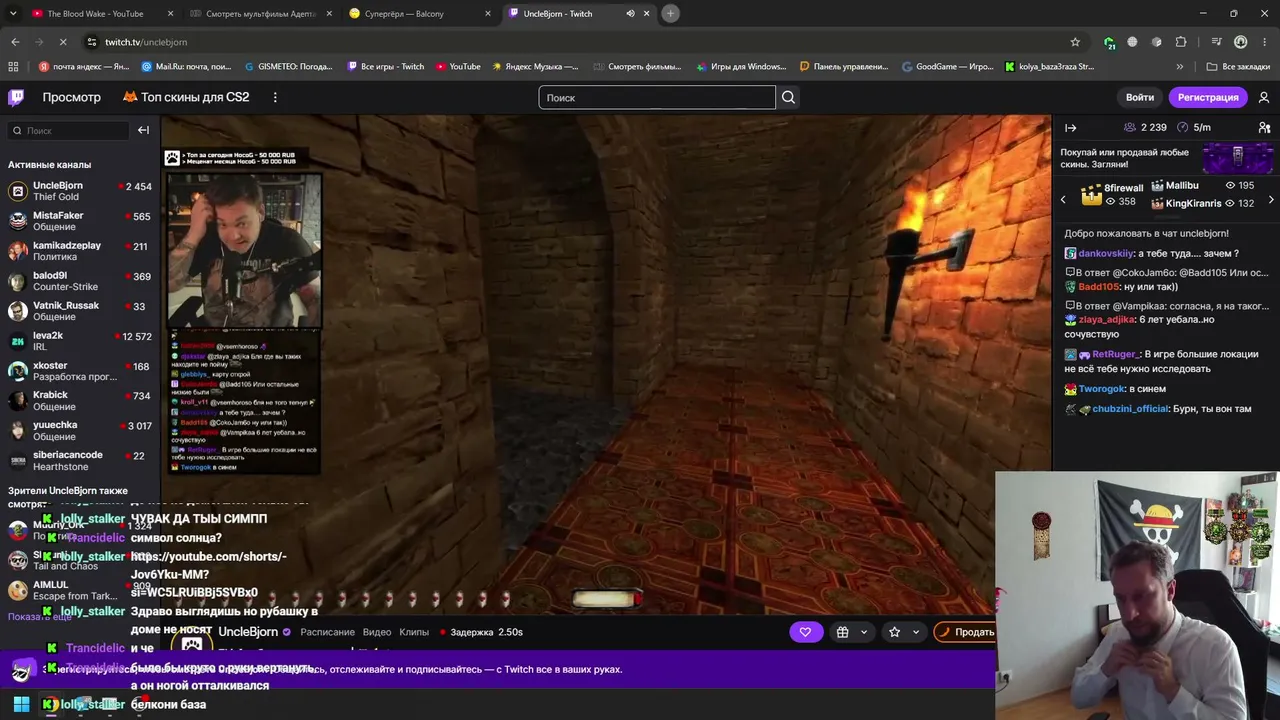Viewport: 1280px width, 720px height.
Task: Click the star subscribe icon
Action: 894,632
